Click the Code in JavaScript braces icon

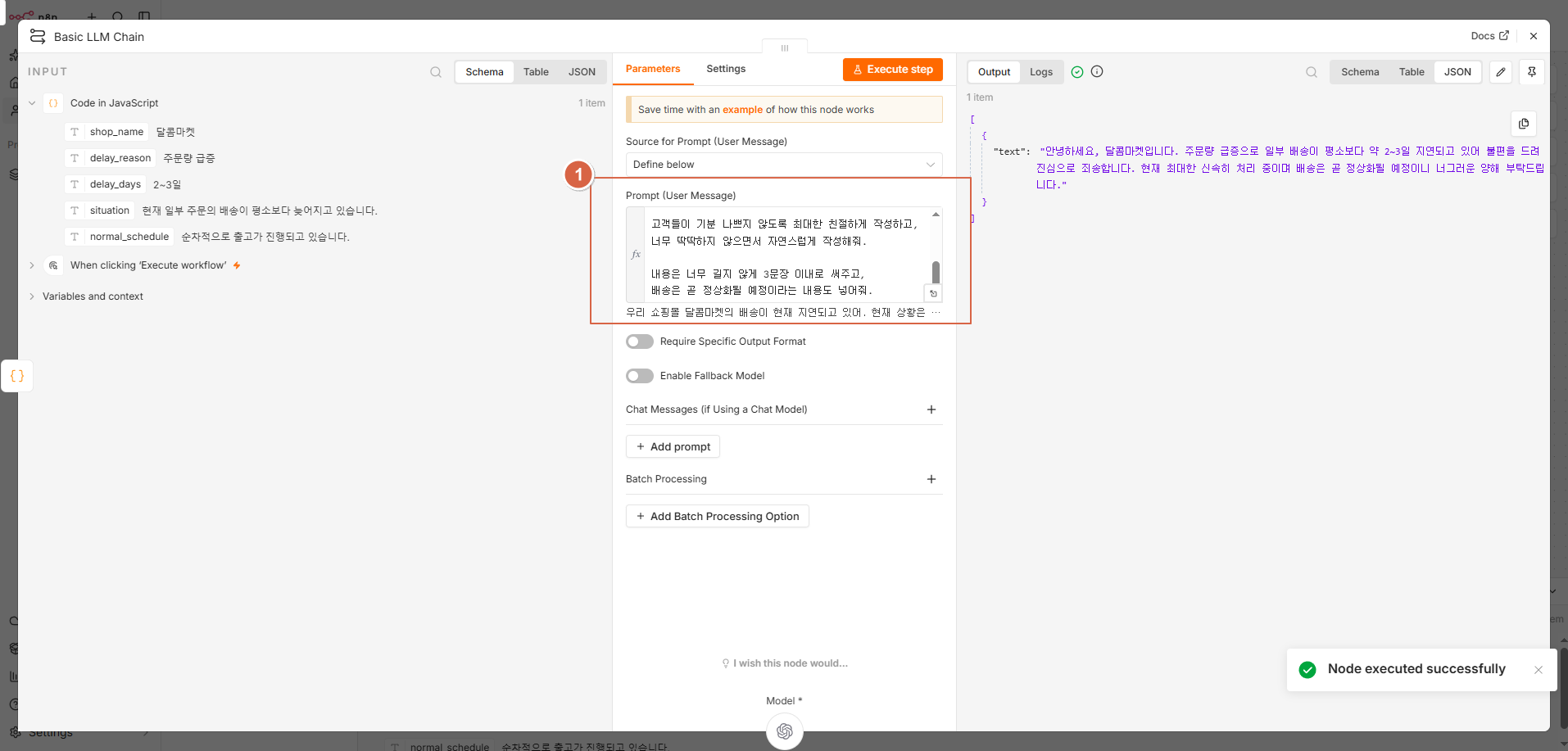click(53, 103)
